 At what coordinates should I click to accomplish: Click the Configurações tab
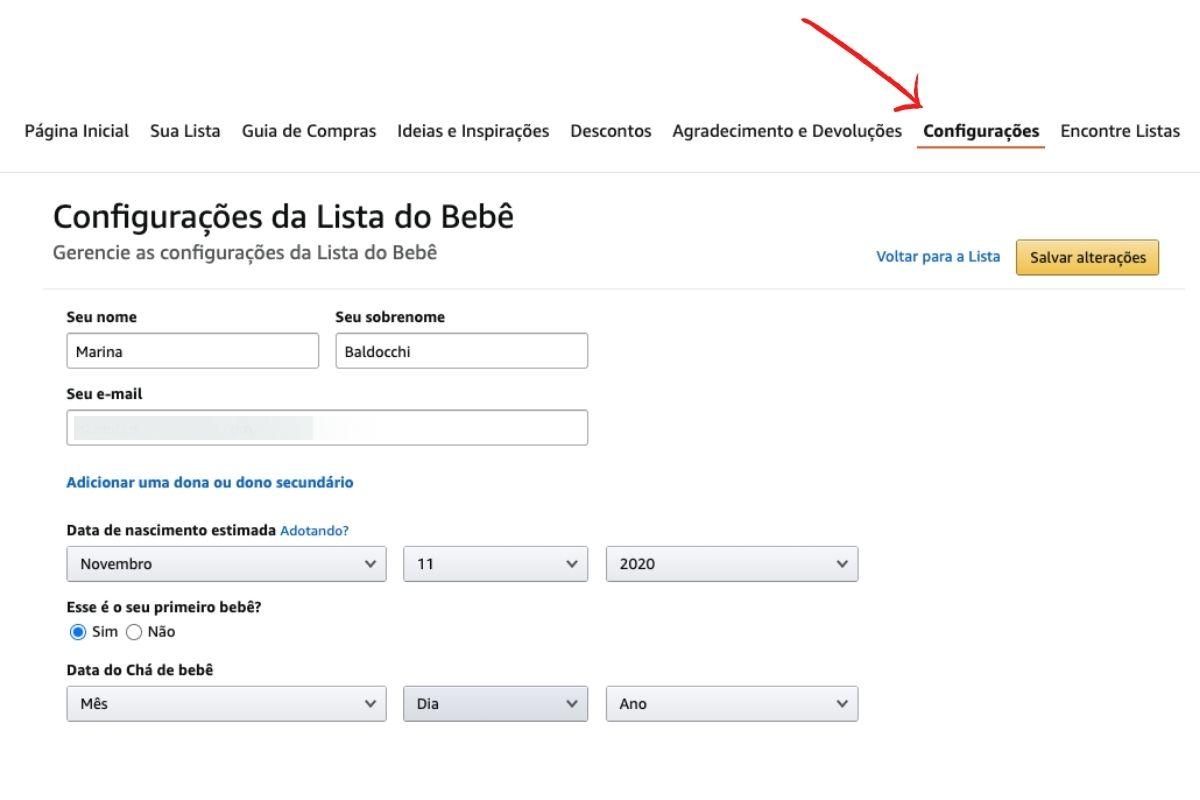pyautogui.click(x=981, y=131)
